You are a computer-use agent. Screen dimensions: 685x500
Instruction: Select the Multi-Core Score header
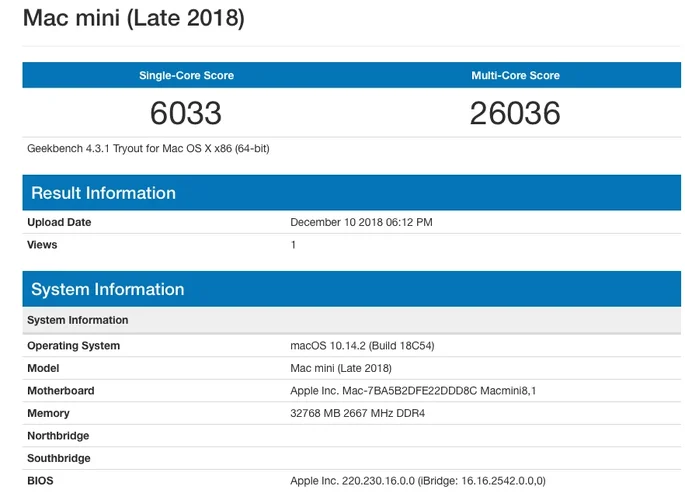tap(515, 75)
